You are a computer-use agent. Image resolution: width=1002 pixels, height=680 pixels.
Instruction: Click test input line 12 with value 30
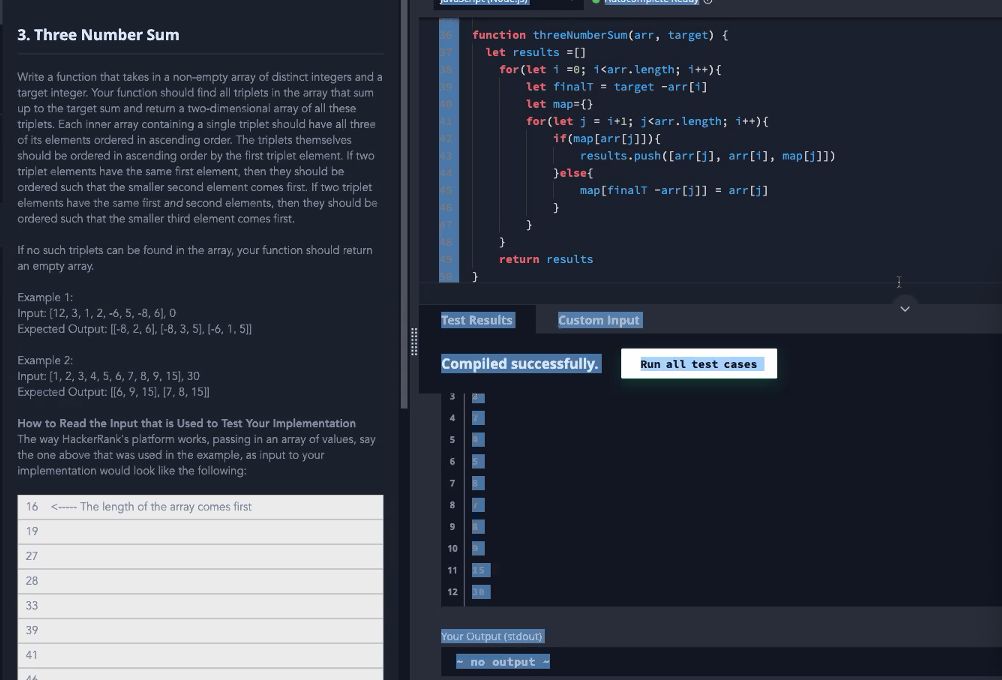pyautogui.click(x=481, y=592)
